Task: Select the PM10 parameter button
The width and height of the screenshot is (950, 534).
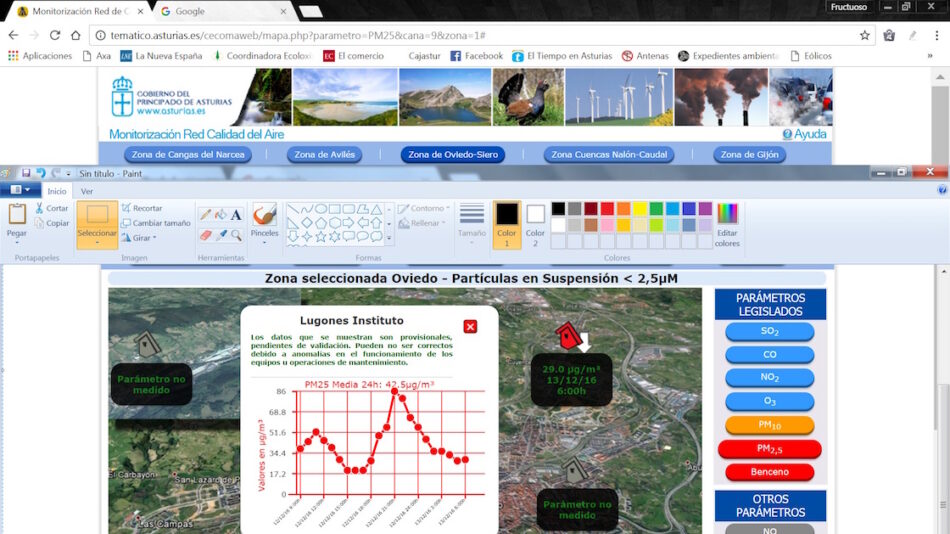Action: click(x=769, y=425)
